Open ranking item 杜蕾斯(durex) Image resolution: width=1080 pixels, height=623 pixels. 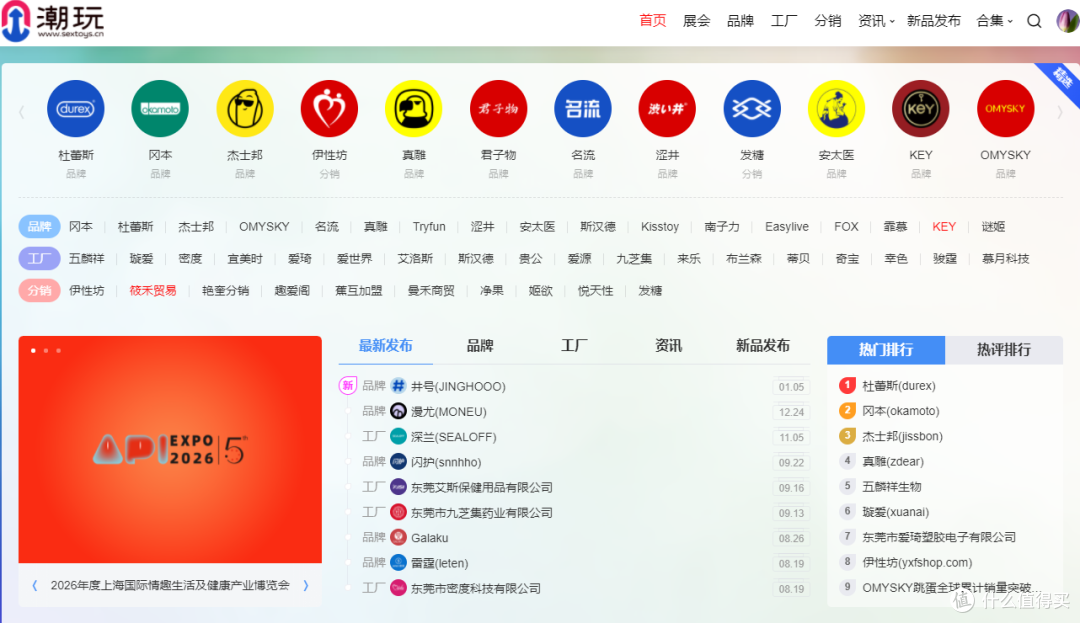pos(899,386)
